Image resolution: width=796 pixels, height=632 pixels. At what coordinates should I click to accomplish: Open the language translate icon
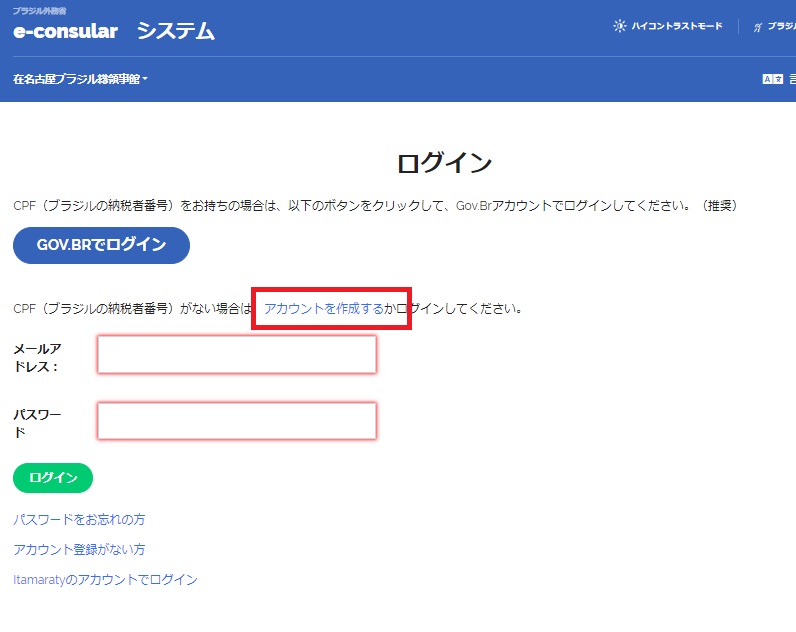click(x=773, y=79)
